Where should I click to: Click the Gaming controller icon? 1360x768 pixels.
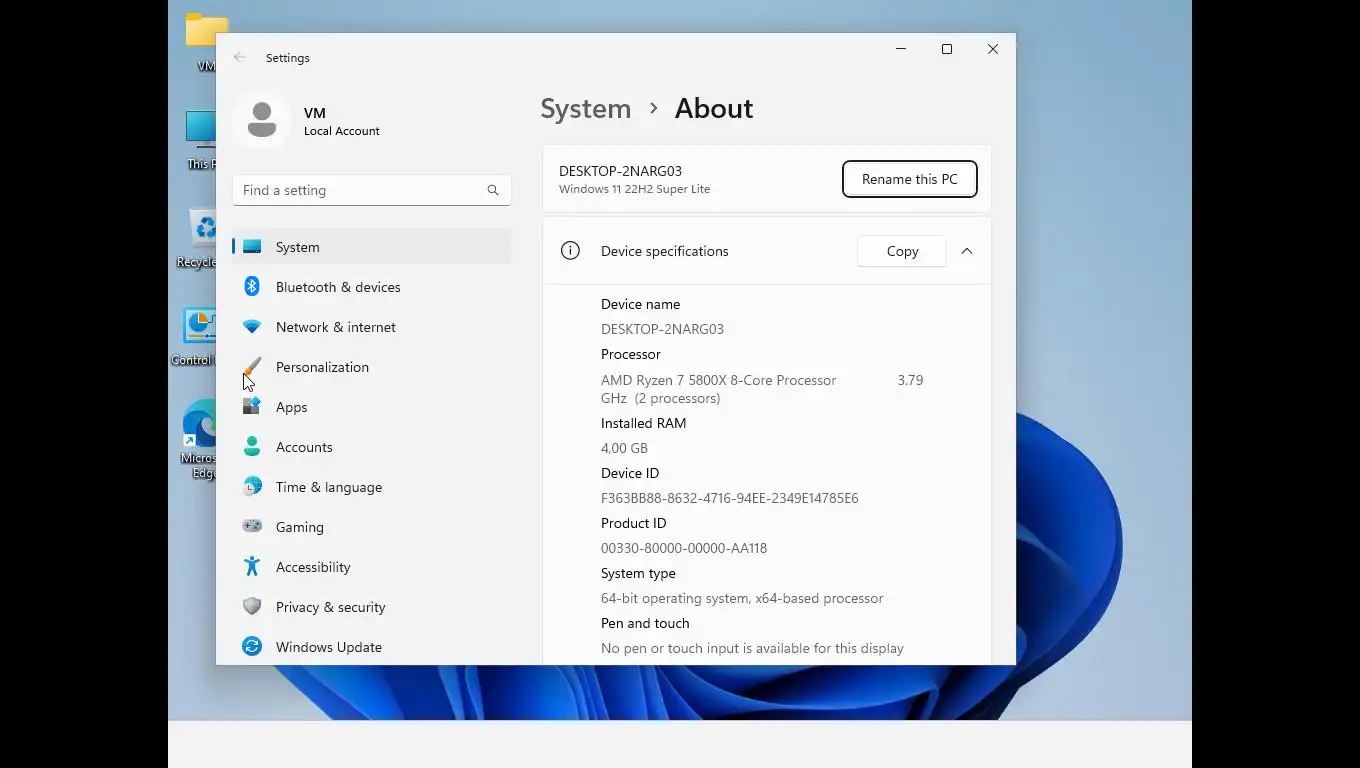(252, 526)
